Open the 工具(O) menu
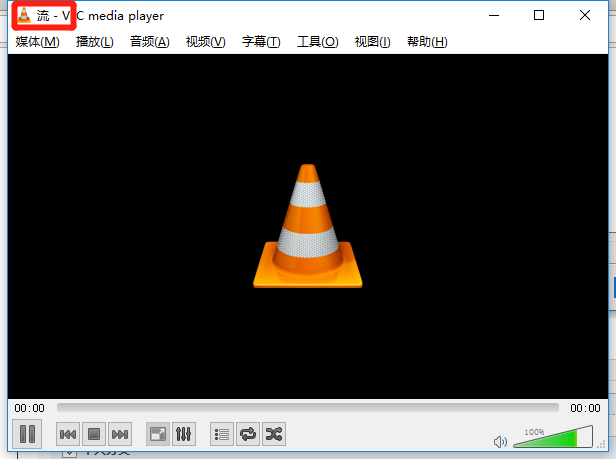The height and width of the screenshot is (459, 616). tap(317, 42)
